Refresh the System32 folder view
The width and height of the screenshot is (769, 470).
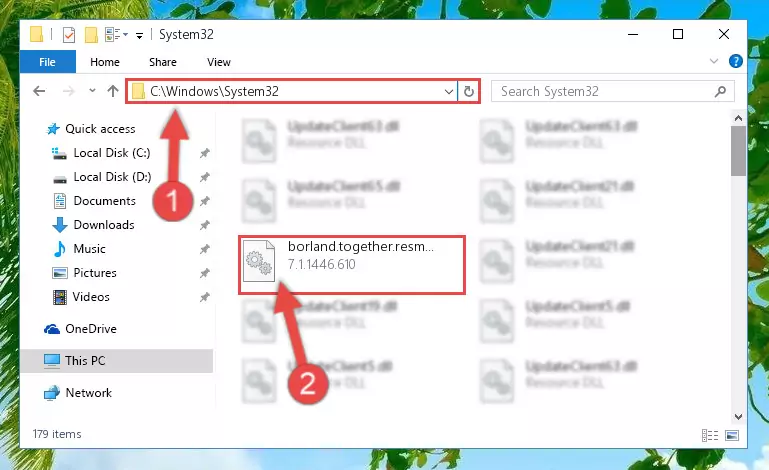click(x=469, y=91)
